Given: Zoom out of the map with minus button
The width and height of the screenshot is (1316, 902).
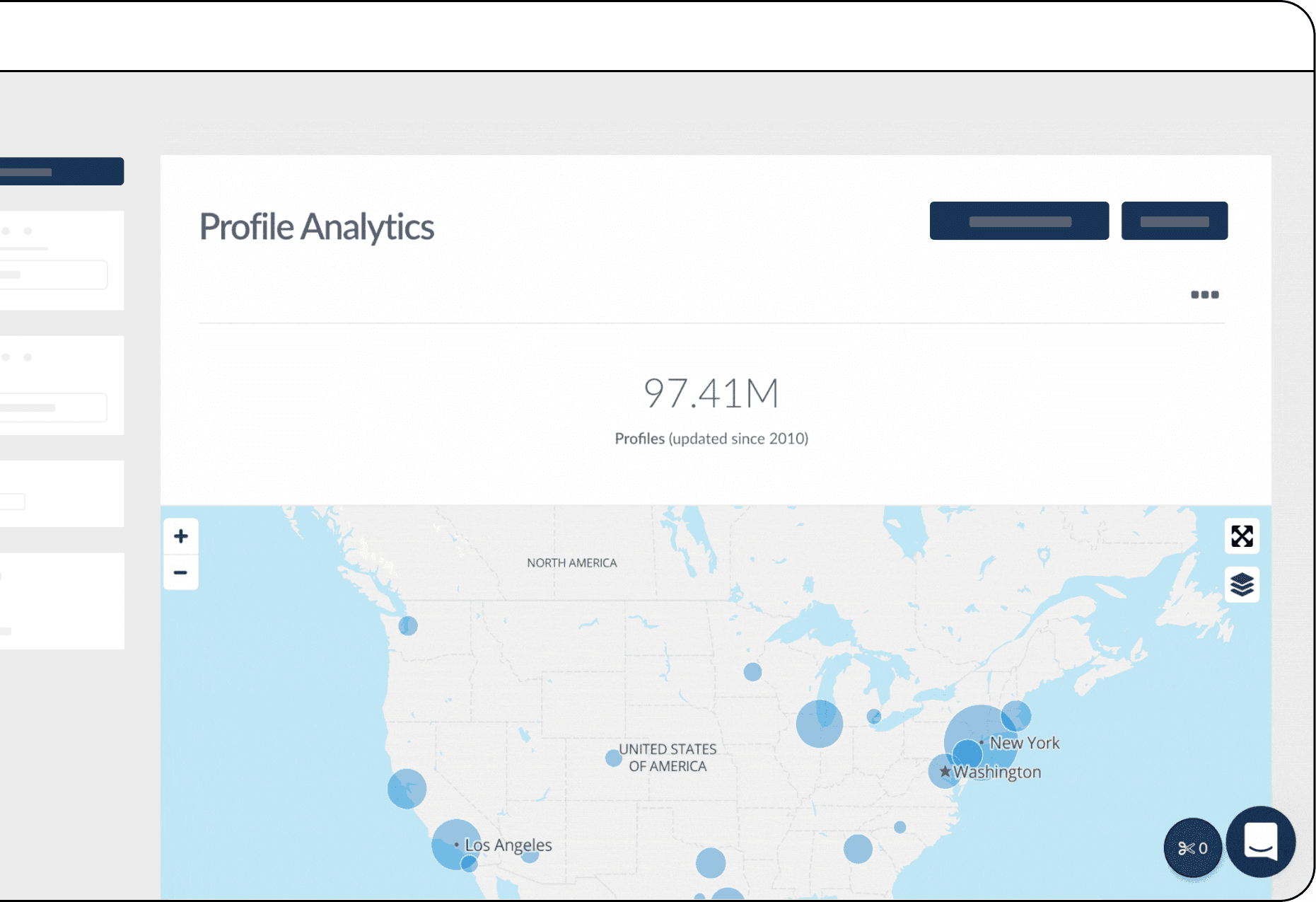Looking at the screenshot, I should click(x=181, y=572).
